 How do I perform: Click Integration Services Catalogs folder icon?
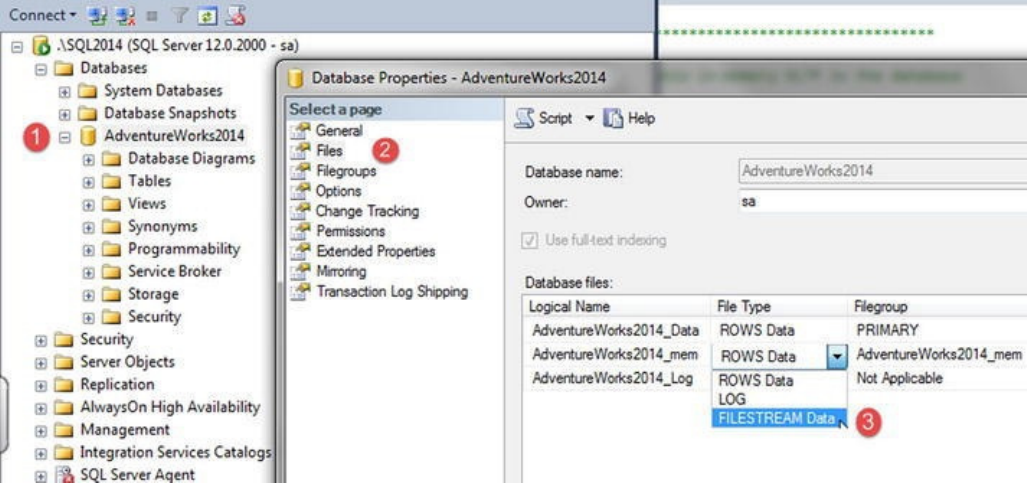point(63,453)
